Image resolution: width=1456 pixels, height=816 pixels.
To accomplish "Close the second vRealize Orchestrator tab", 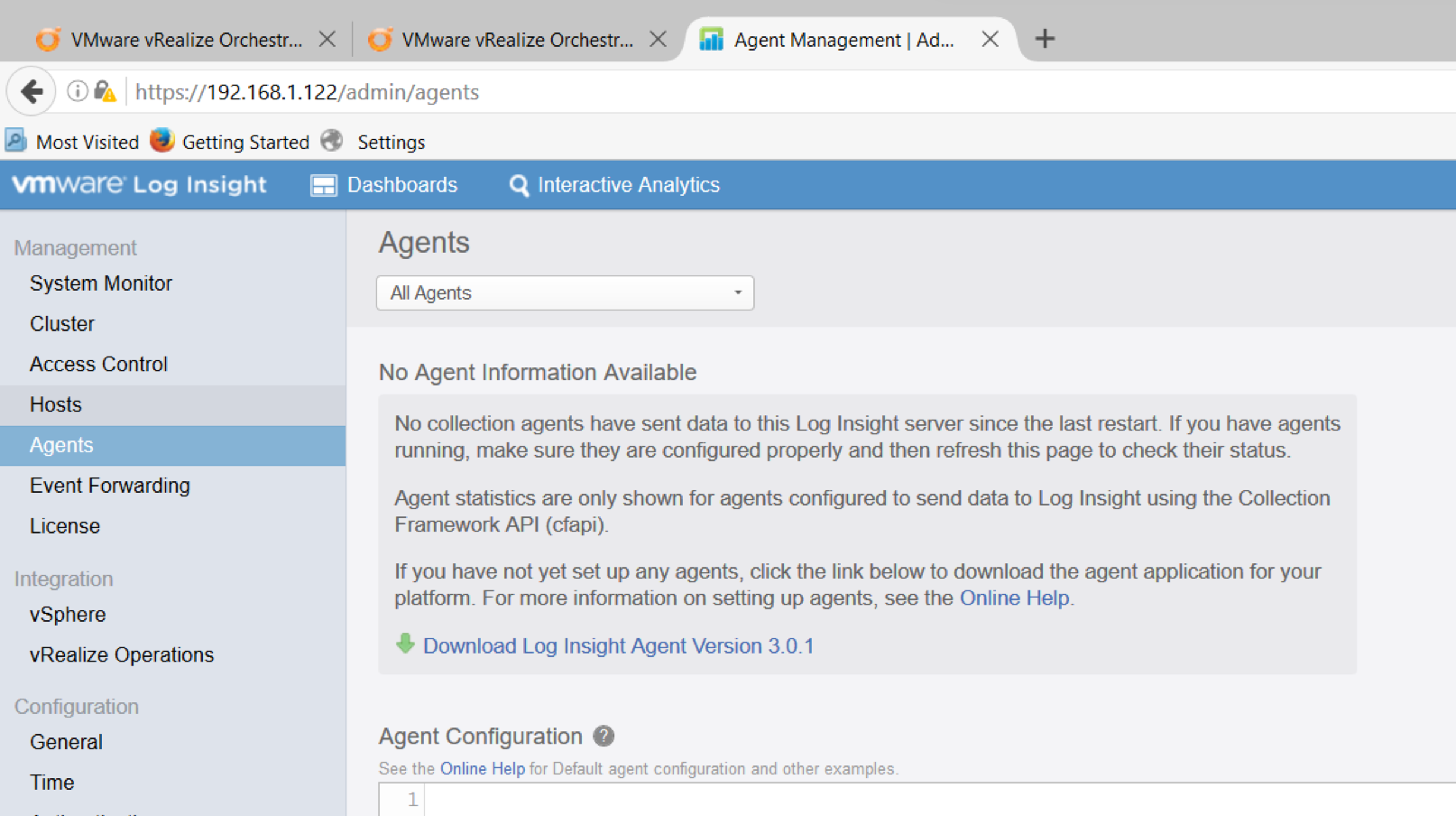I will pos(659,39).
